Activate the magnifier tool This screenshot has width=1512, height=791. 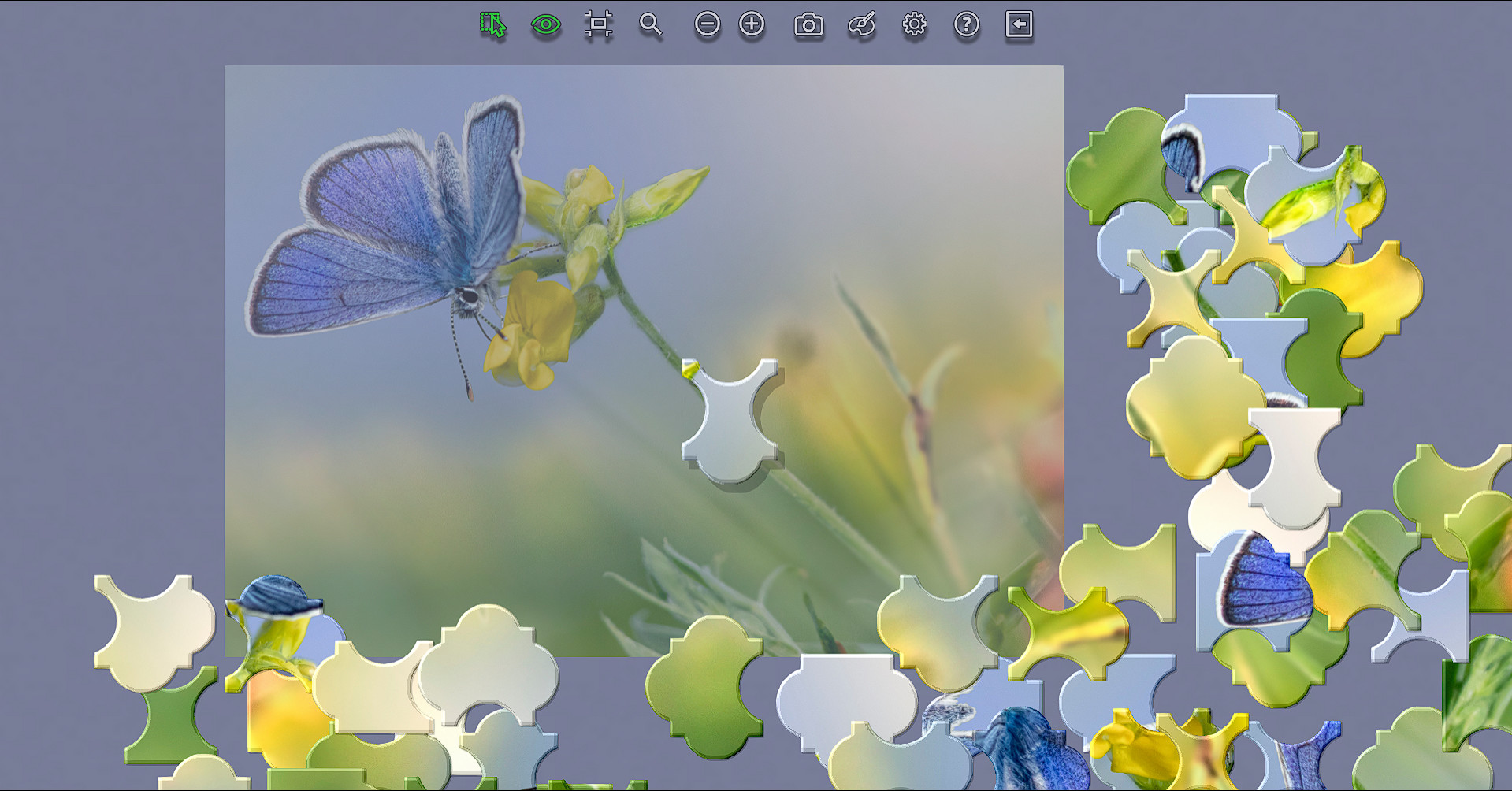[650, 24]
